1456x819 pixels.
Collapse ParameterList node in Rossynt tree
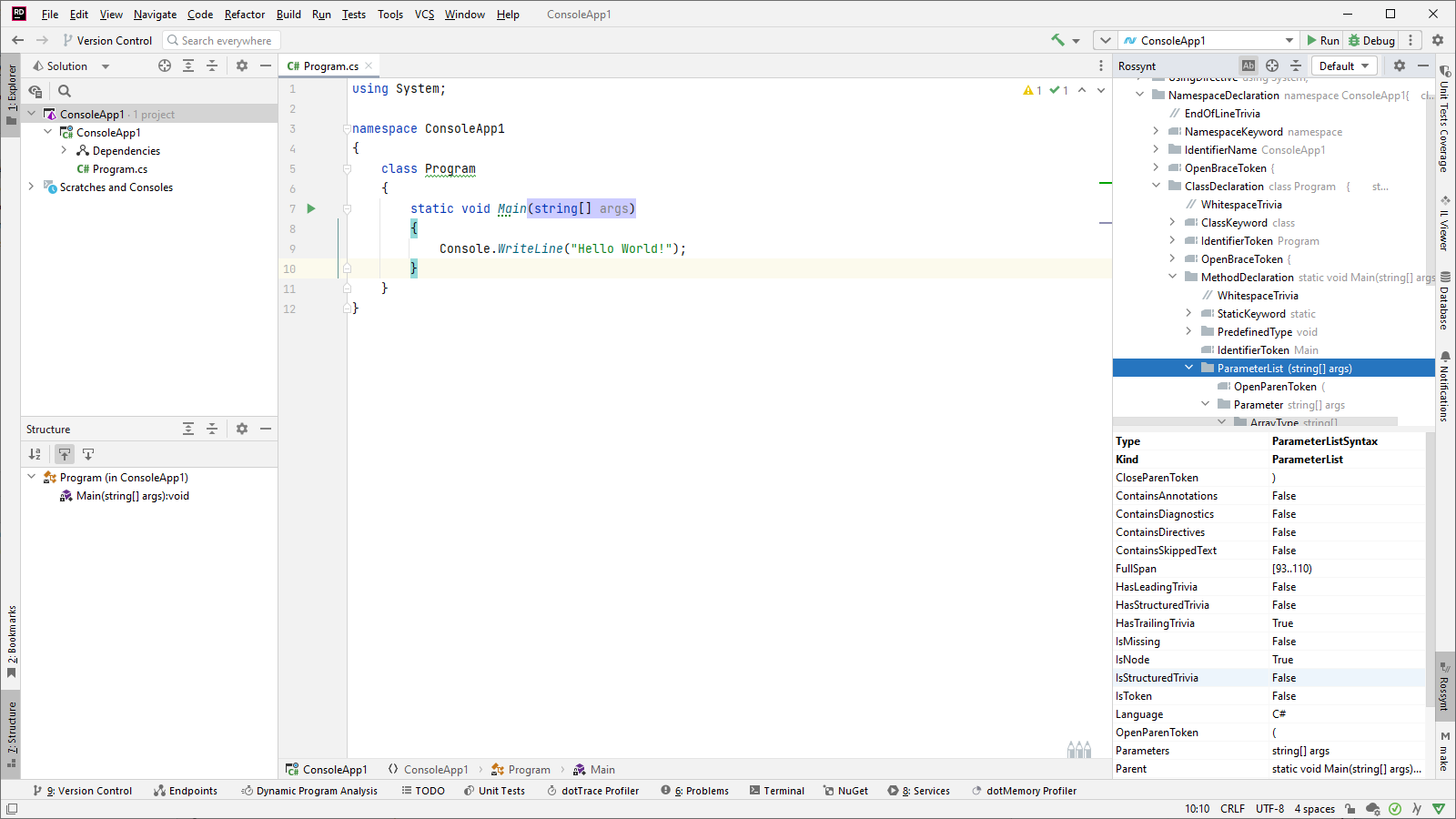(x=1188, y=368)
